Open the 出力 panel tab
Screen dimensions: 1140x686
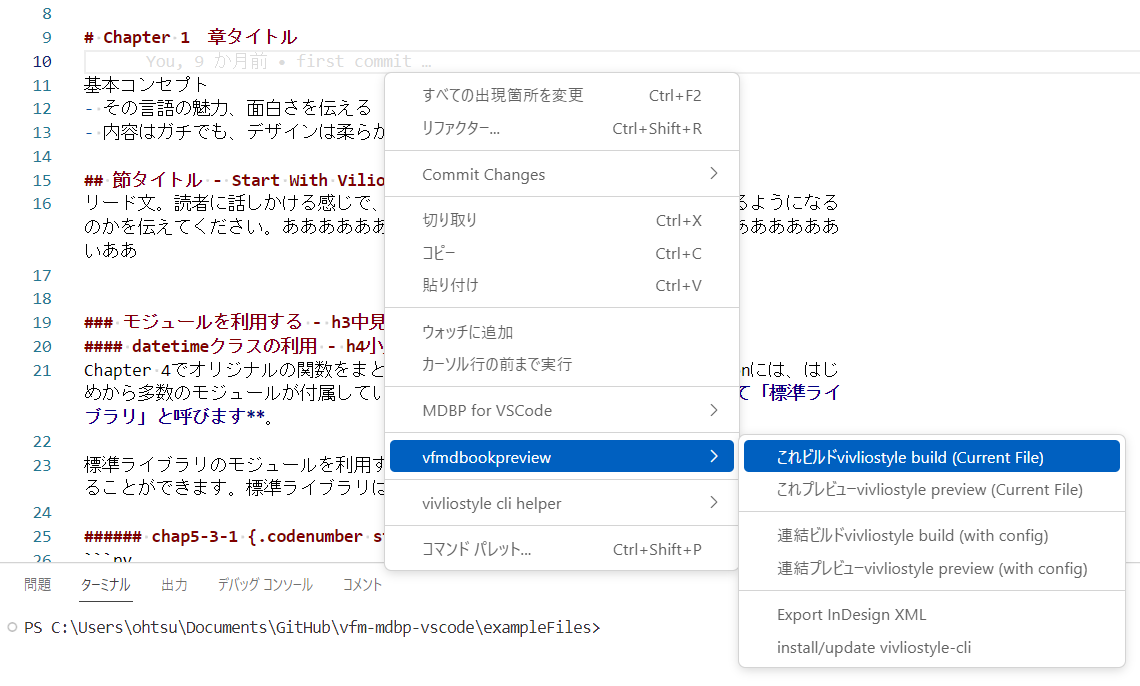click(x=174, y=584)
